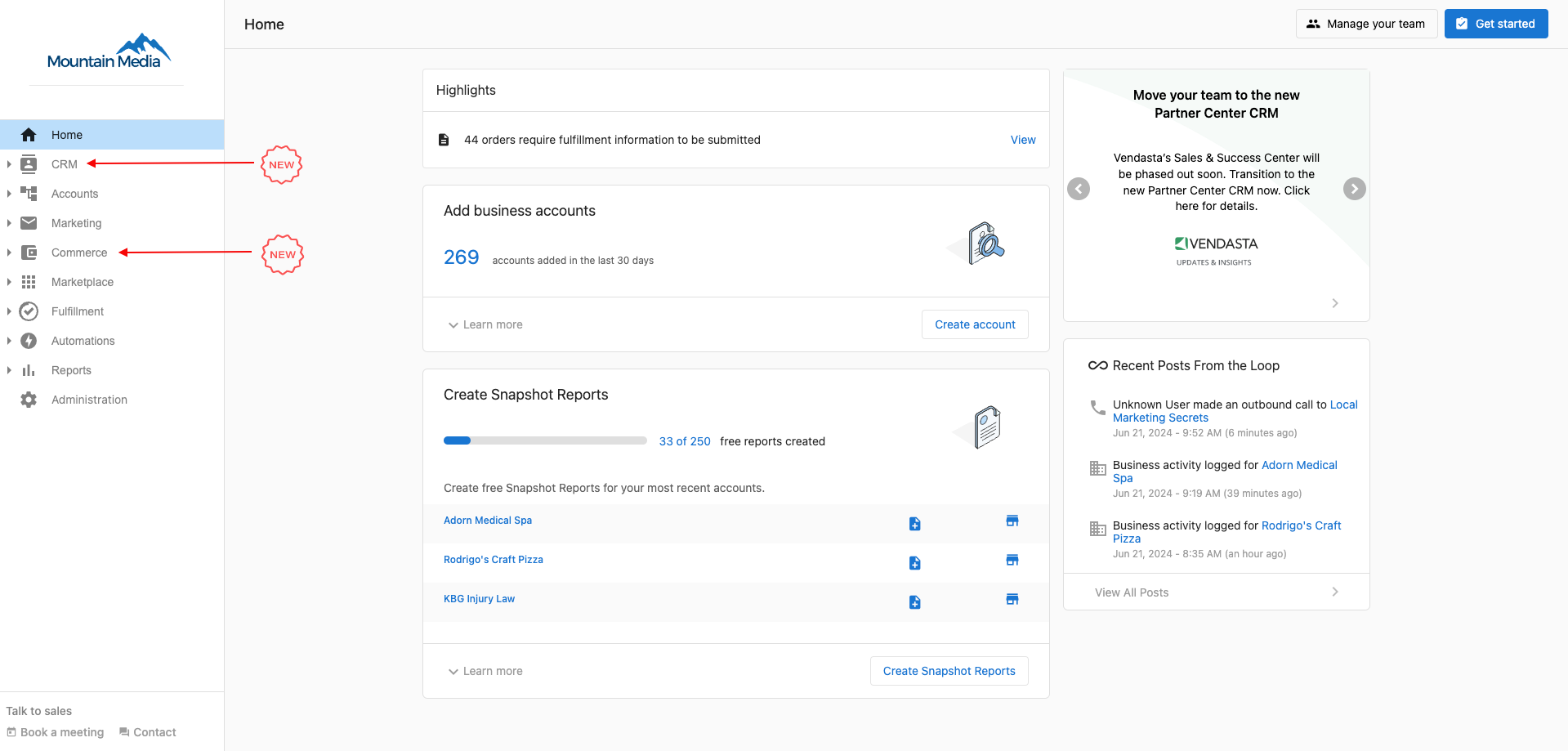Click previous arrow on announcement carousel
The image size is (1568, 751).
1079,189
